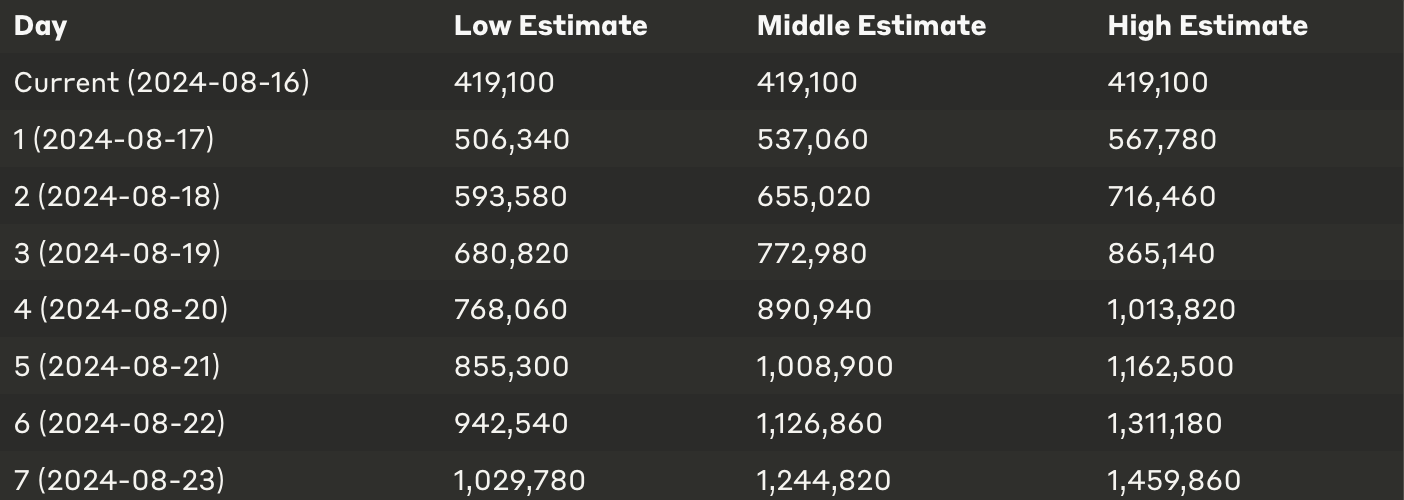Select the Low Estimate column header
This screenshot has height=500, width=1404.
pyautogui.click(x=550, y=25)
